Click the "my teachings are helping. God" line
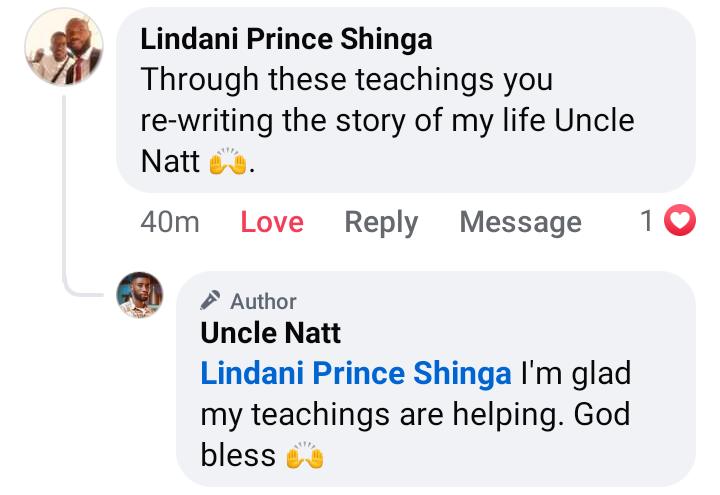The width and height of the screenshot is (720, 495). [415, 415]
